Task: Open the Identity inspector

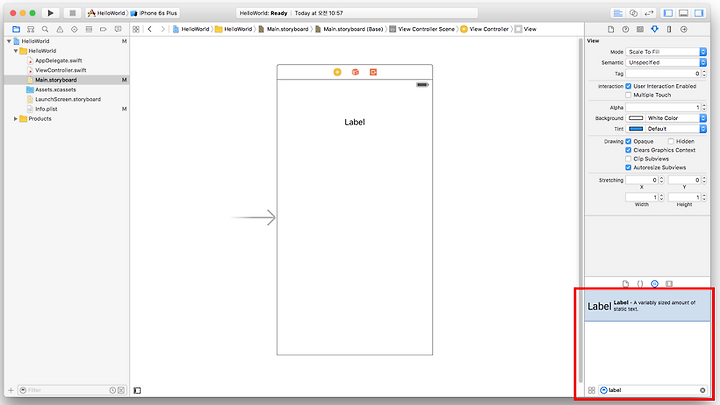Action: point(640,29)
